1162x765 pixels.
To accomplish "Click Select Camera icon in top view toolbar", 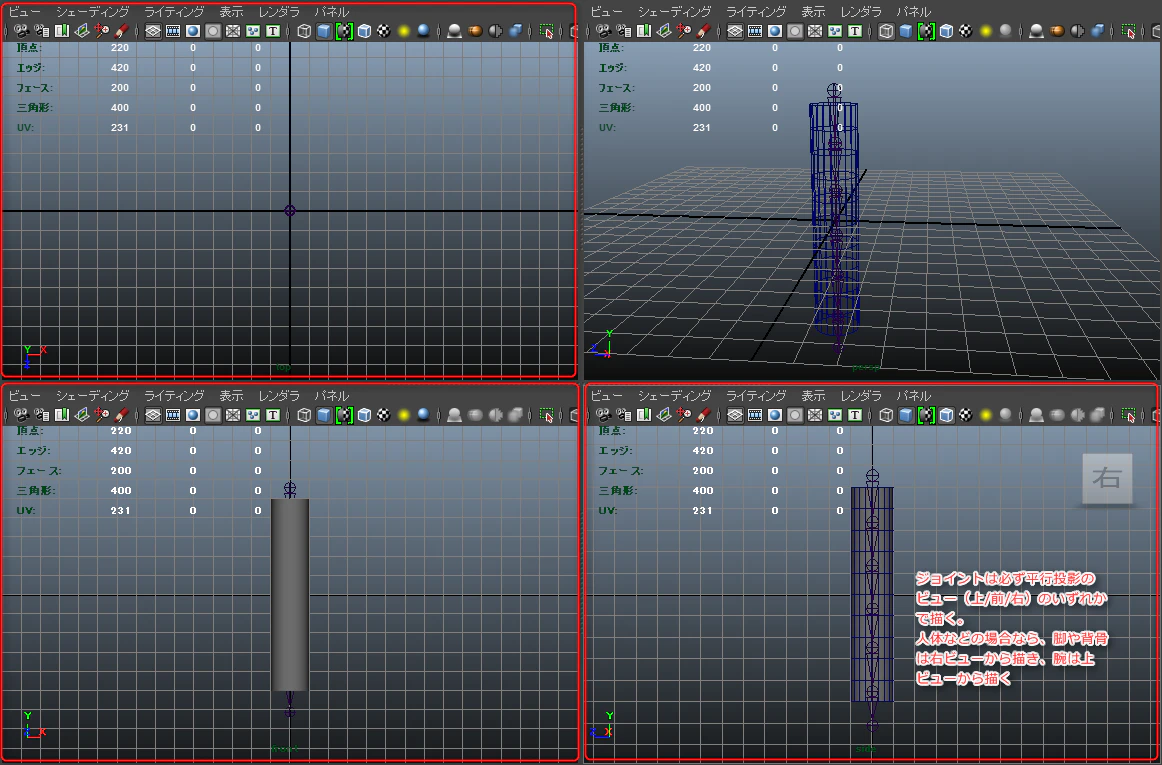I will pos(23,31).
